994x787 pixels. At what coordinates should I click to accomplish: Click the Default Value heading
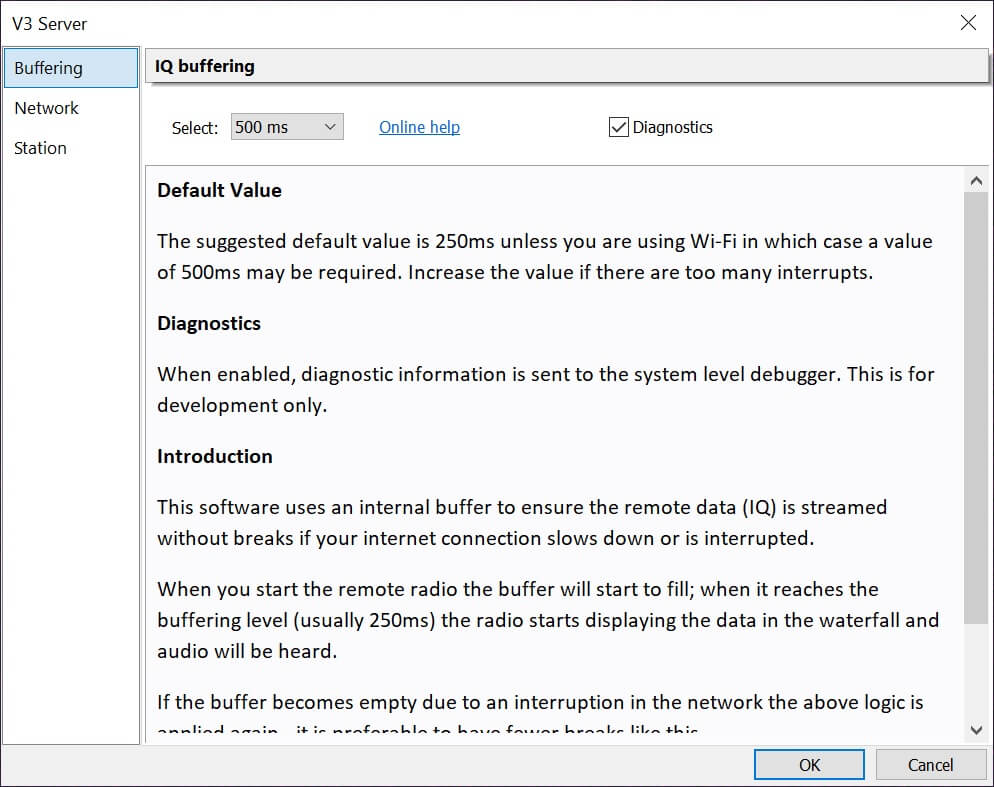(219, 190)
